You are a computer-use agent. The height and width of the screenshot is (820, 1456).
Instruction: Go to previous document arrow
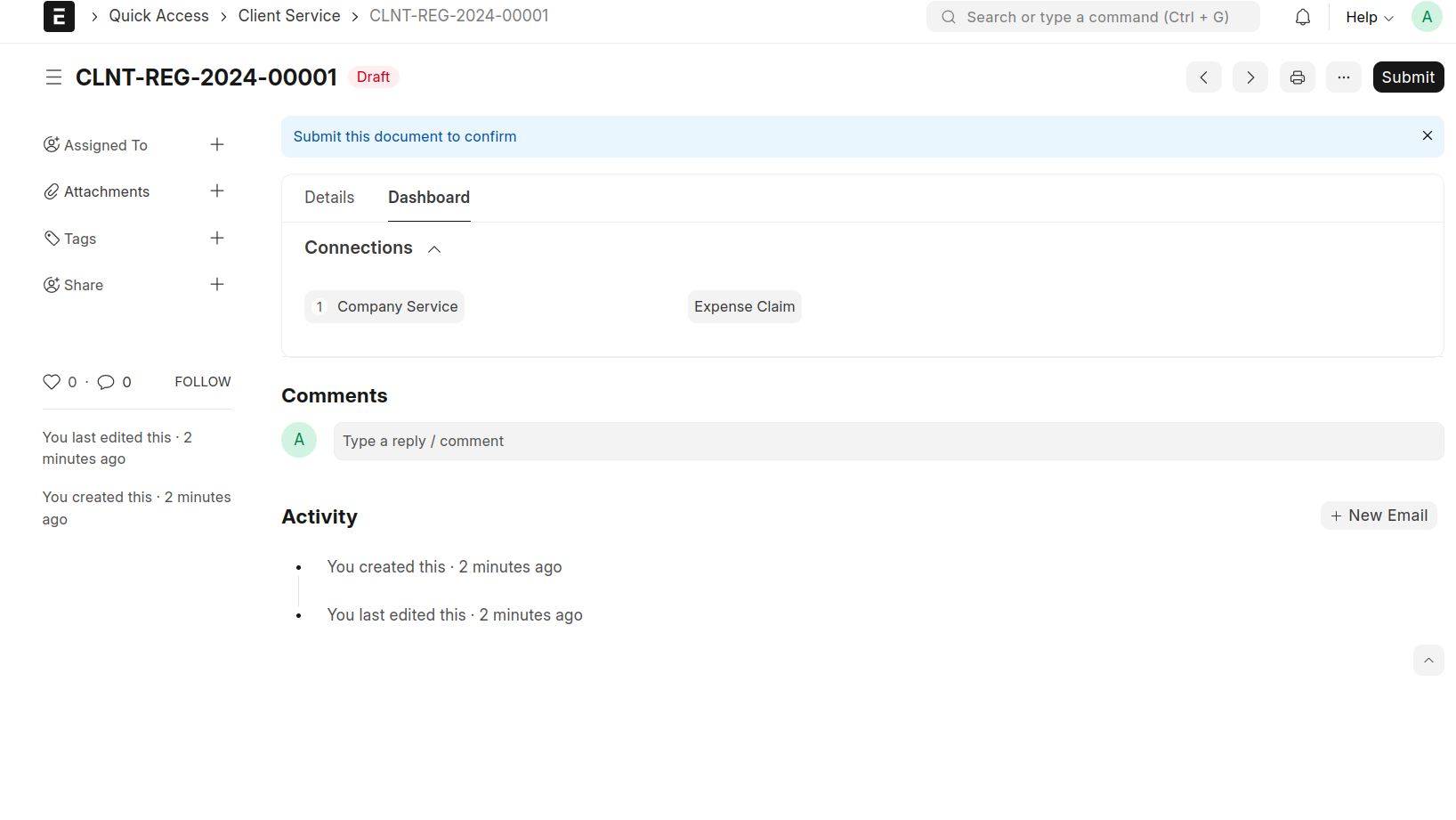1203,77
